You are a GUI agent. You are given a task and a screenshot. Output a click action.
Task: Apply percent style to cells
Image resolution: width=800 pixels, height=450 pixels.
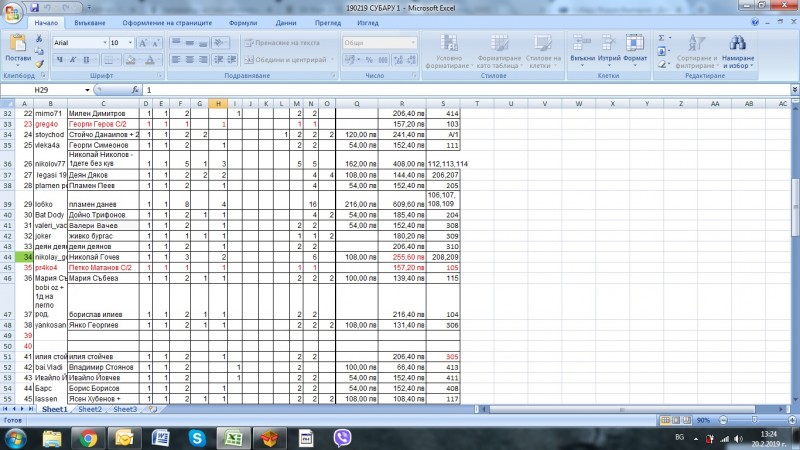[x=369, y=60]
